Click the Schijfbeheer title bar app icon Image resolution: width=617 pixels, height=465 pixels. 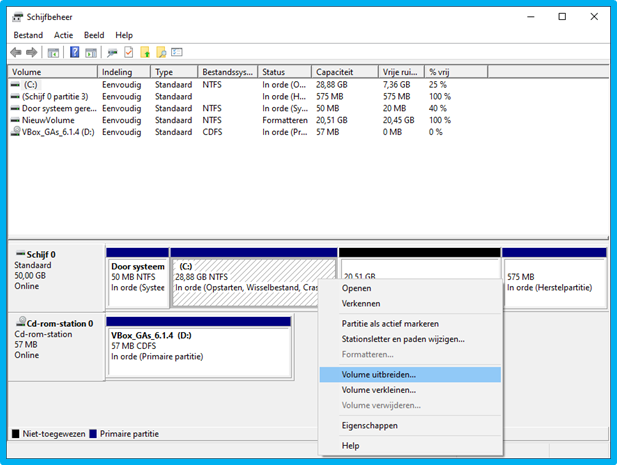pyautogui.click(x=18, y=17)
